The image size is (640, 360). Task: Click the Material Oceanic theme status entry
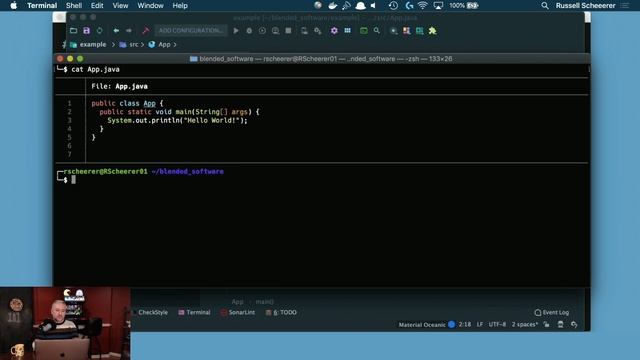pos(422,325)
